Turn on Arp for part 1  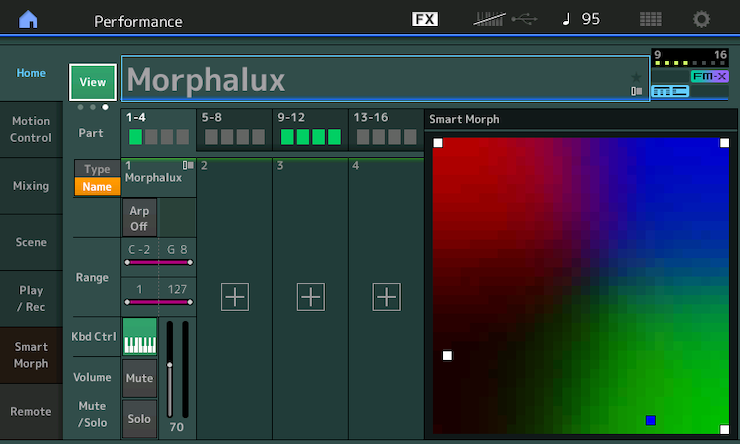point(139,218)
